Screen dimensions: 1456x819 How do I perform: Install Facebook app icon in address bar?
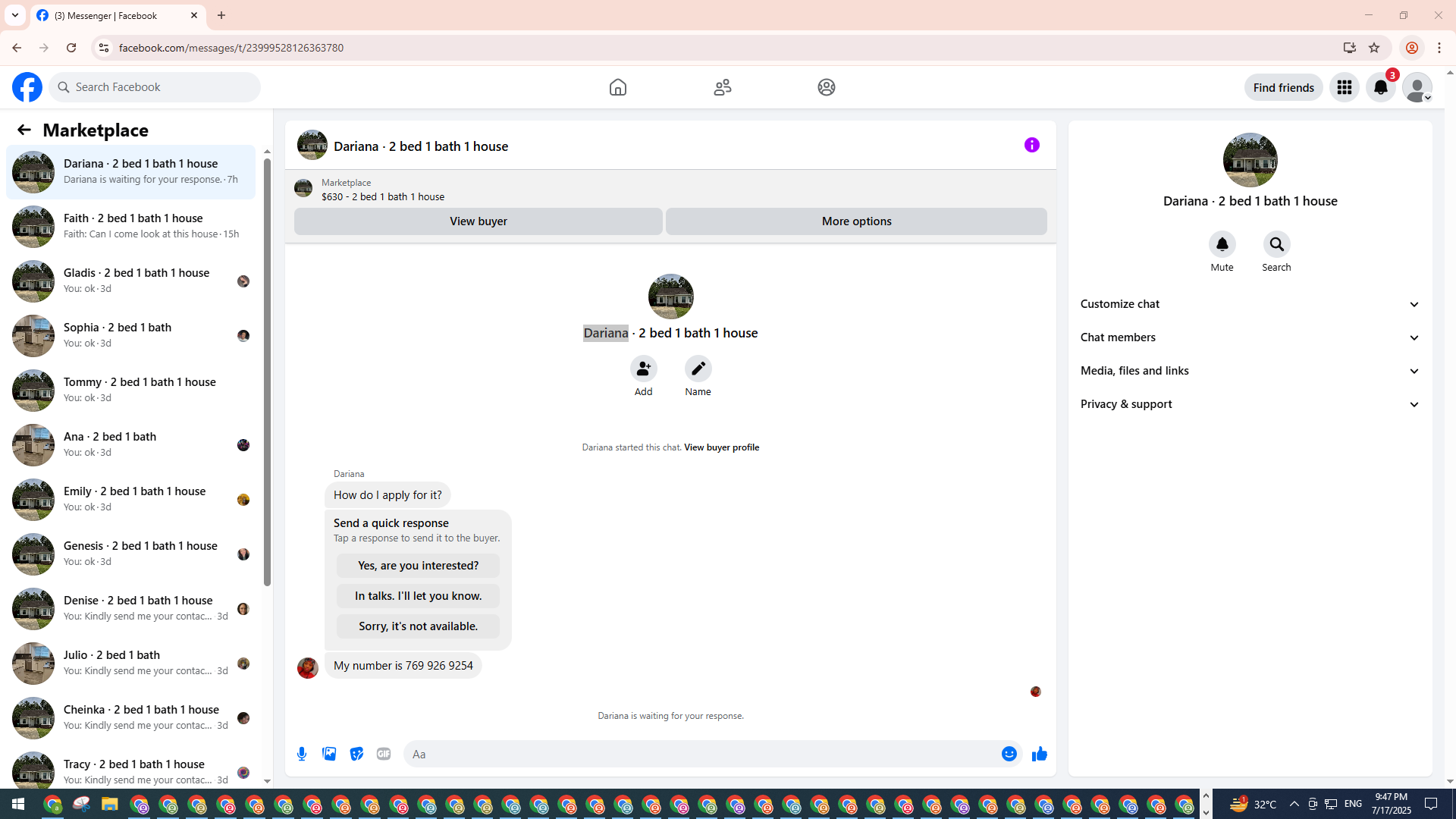click(x=1350, y=48)
